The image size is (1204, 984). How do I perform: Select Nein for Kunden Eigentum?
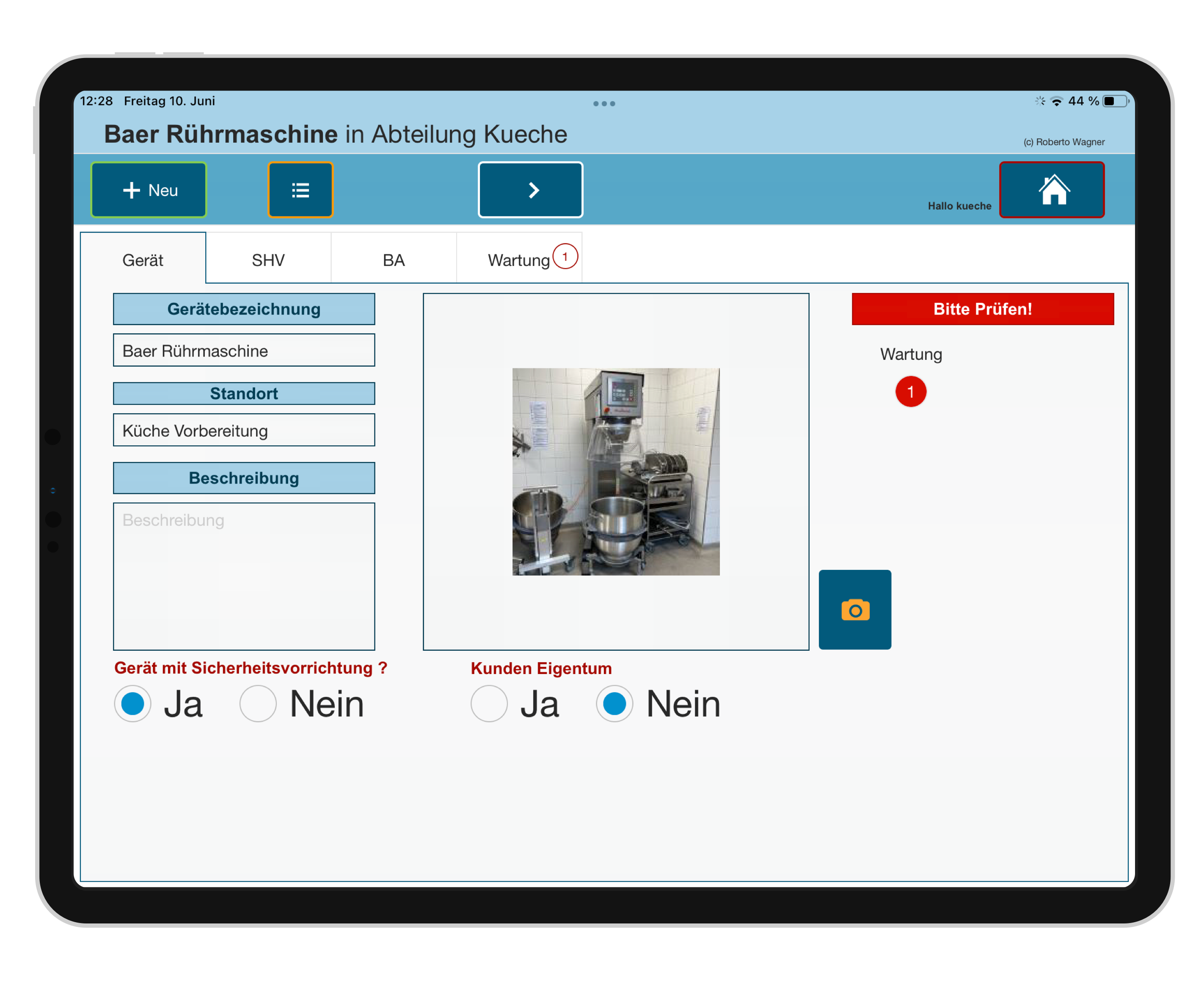[x=615, y=704]
